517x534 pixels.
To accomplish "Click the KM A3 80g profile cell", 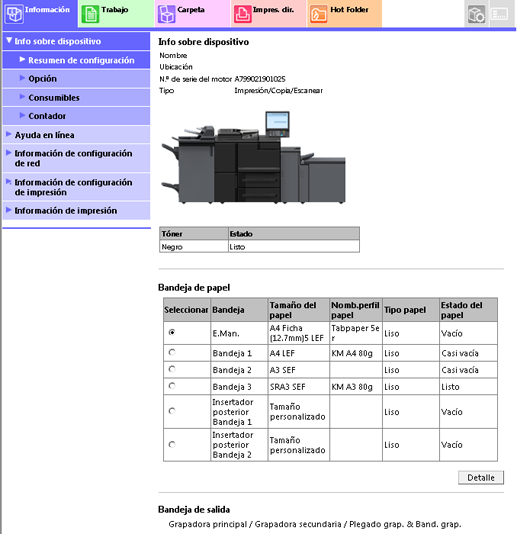I will [356, 387].
